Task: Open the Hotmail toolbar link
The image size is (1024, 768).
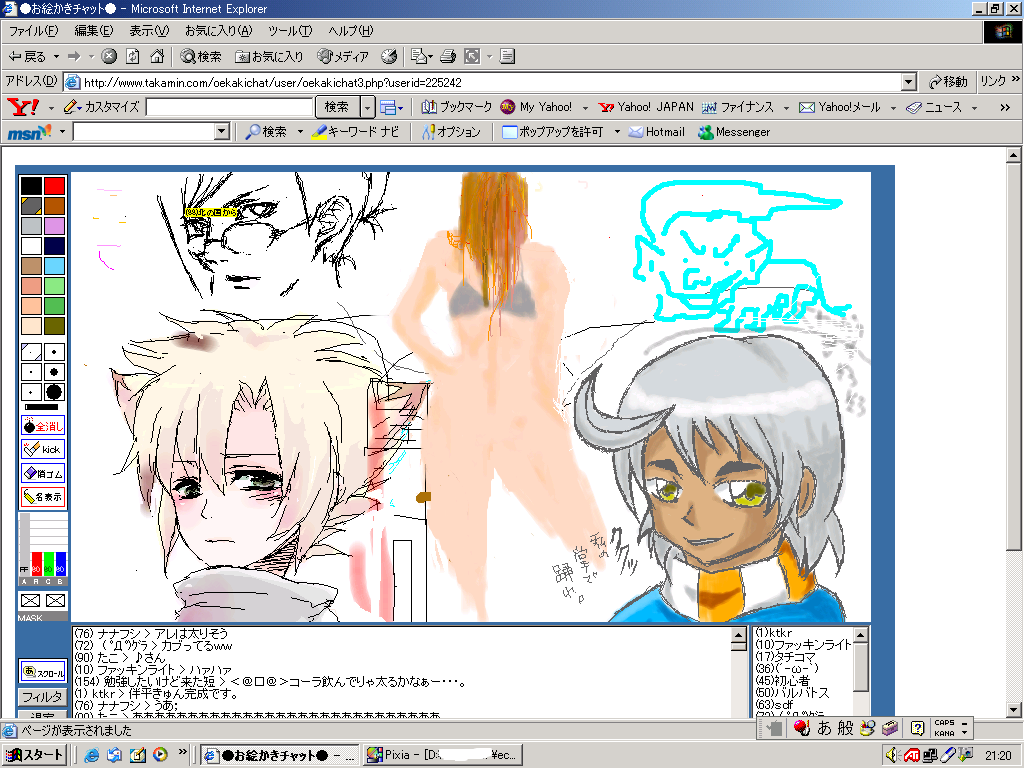Action: pos(656,132)
